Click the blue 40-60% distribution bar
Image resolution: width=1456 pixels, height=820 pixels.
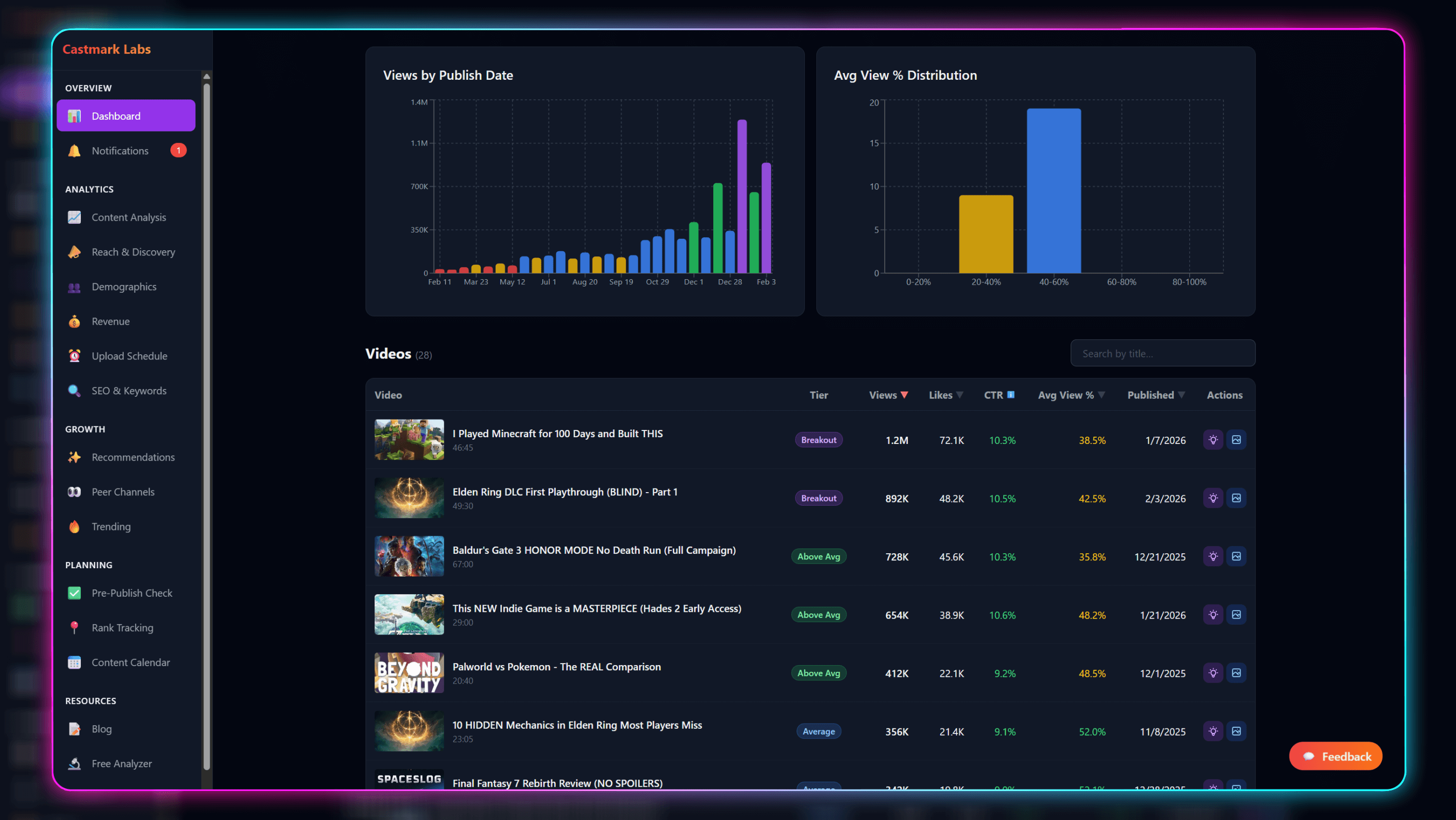click(x=1054, y=191)
